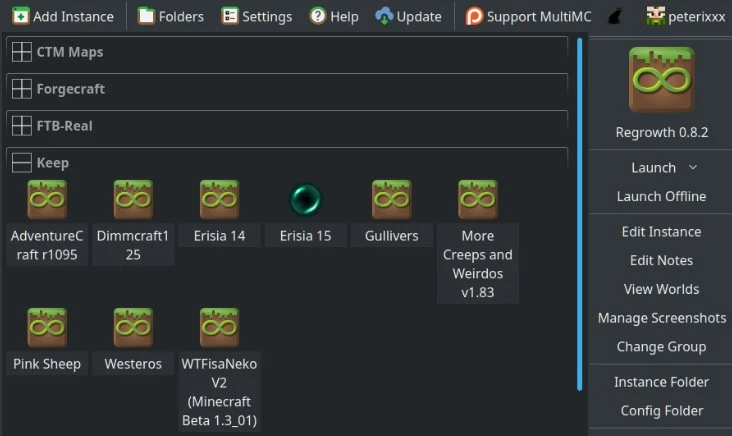The height and width of the screenshot is (436, 732).
Task: Open the Settings dialog
Action: pos(256,16)
